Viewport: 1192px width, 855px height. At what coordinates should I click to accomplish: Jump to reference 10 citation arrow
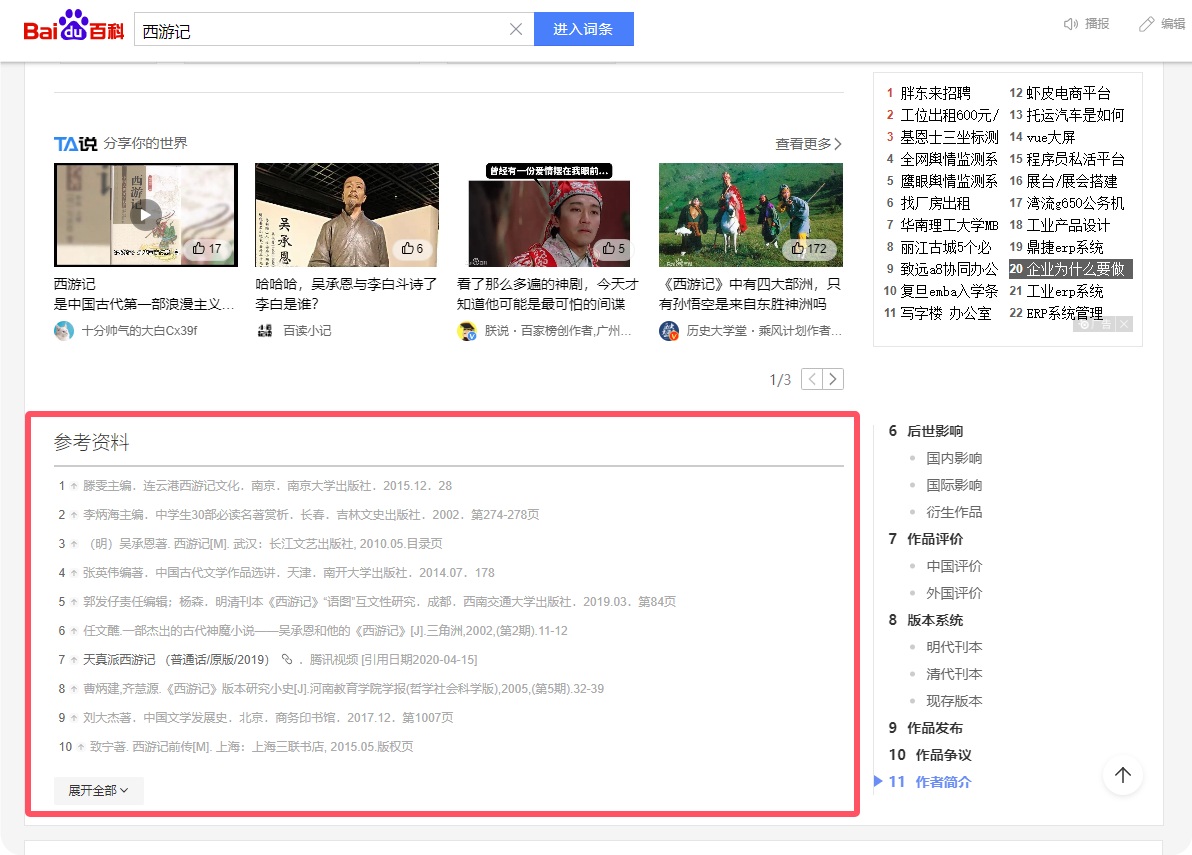point(81,747)
